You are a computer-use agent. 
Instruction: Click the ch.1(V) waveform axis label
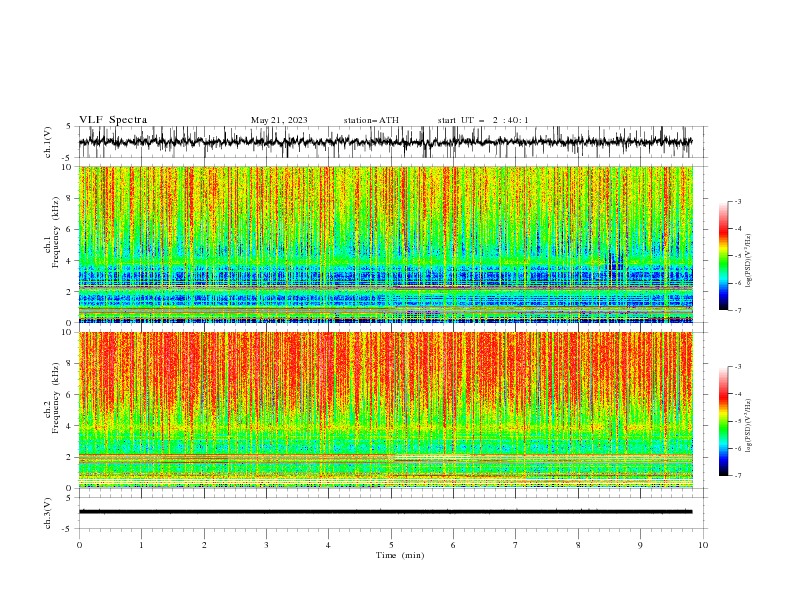(48, 142)
